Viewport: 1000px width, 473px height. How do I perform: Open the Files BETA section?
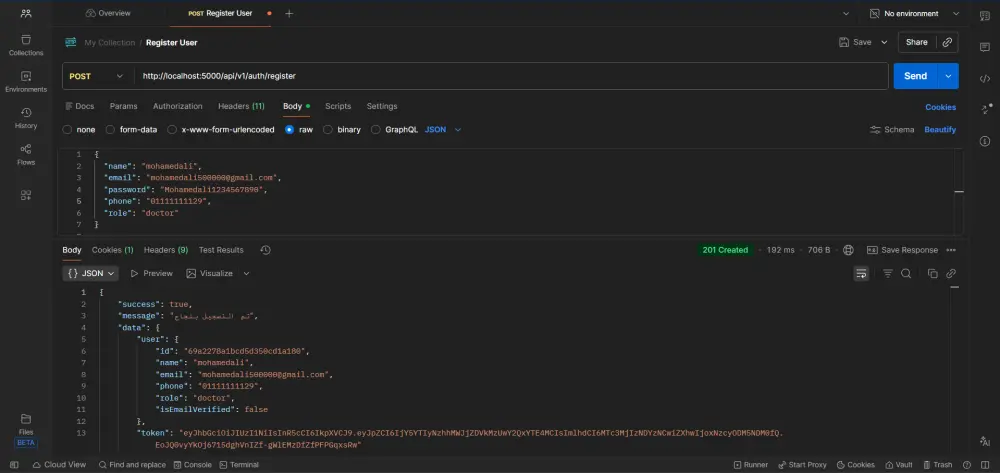coord(26,430)
